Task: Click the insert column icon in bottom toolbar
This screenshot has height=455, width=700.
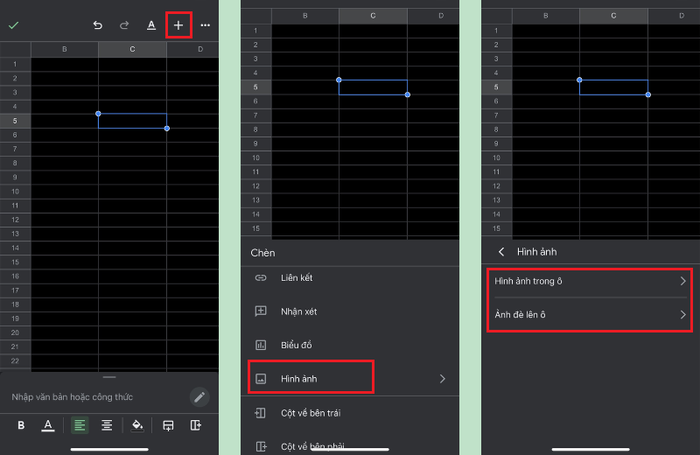Action: coord(196,425)
